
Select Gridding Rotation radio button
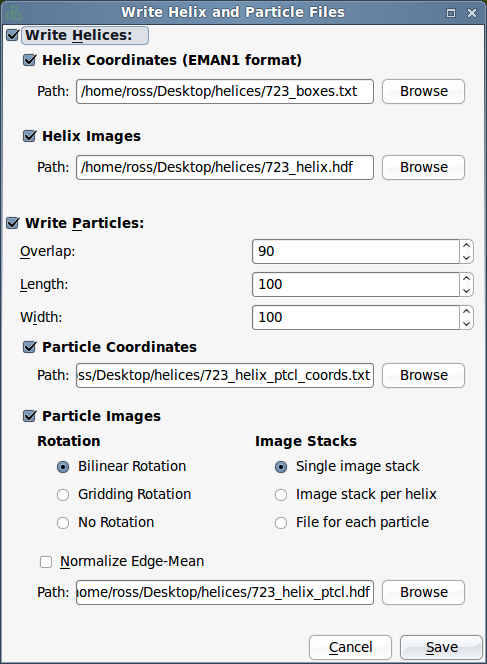(63, 495)
